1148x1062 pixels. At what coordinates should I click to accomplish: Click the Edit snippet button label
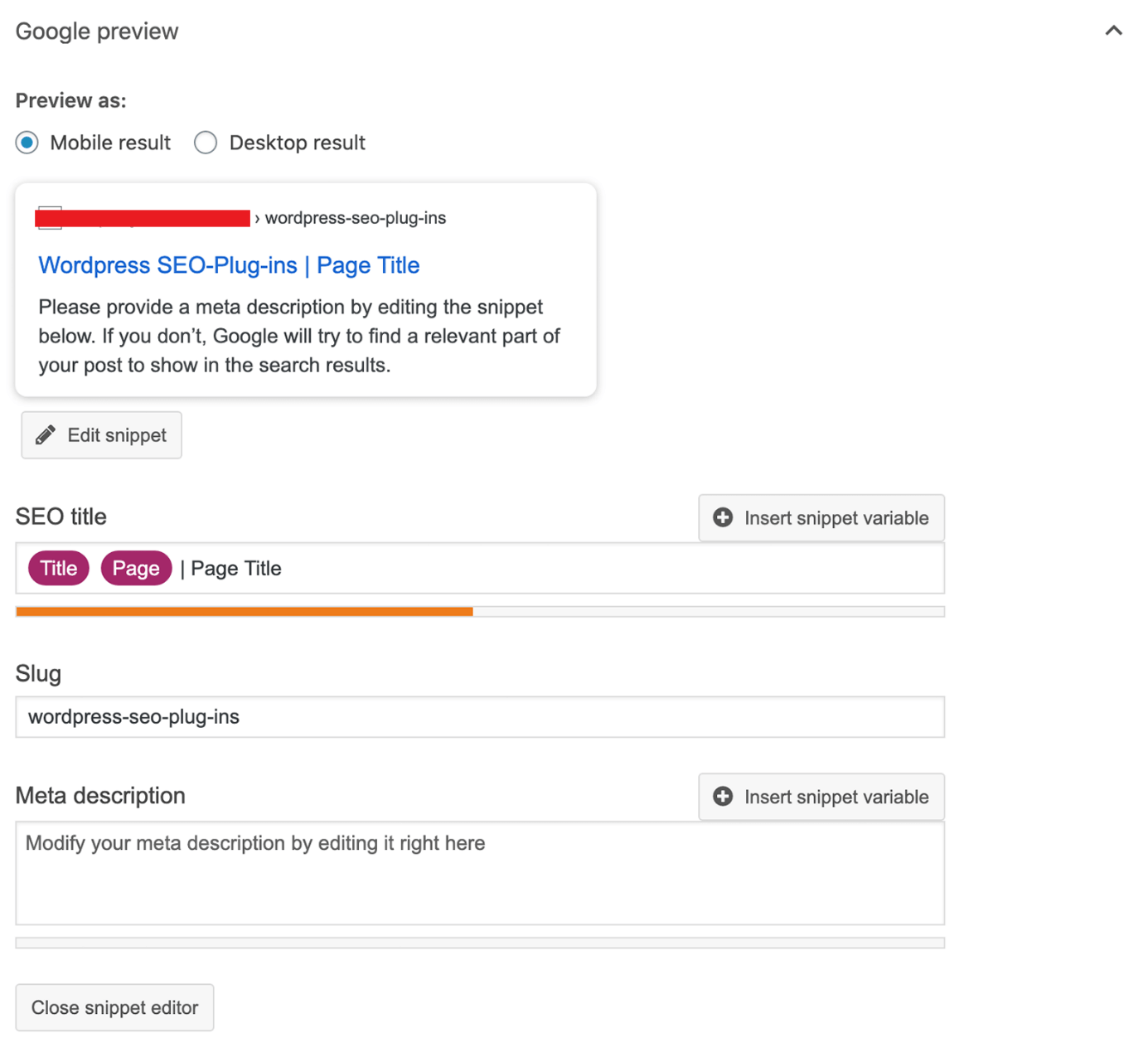point(117,435)
